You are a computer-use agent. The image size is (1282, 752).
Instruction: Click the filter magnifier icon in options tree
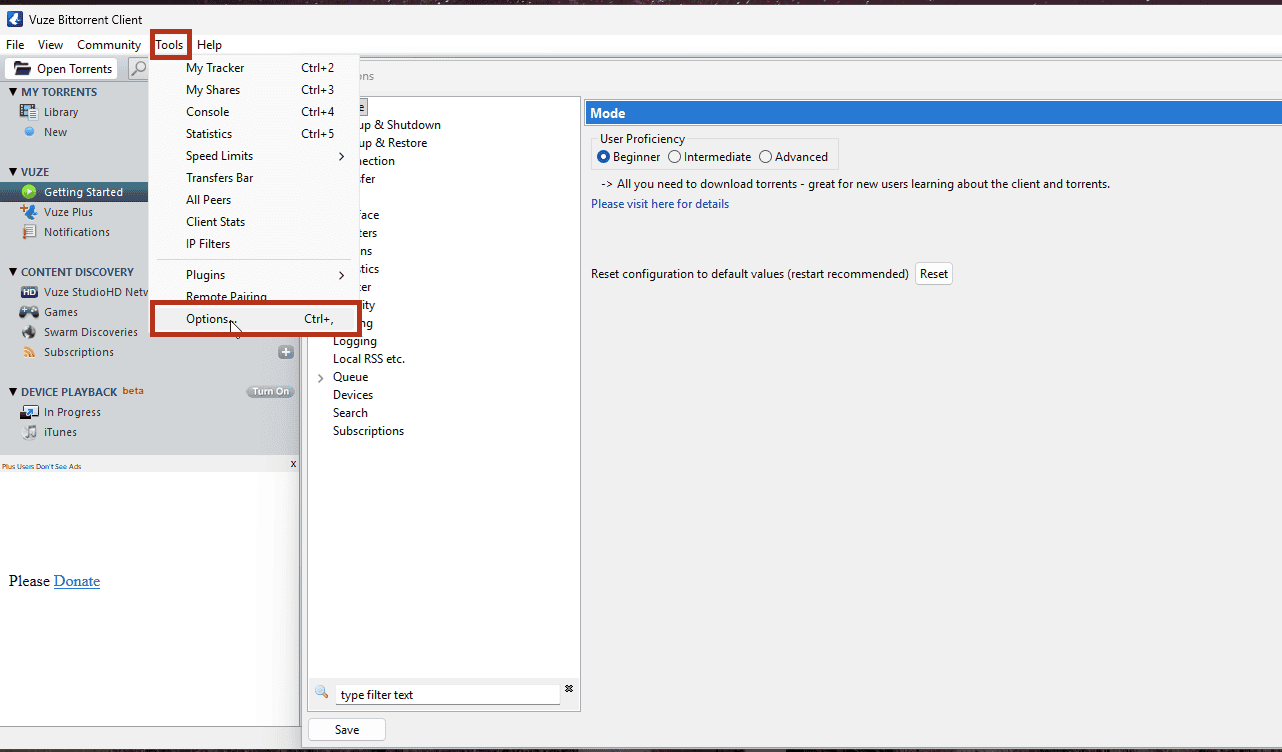[x=322, y=693]
